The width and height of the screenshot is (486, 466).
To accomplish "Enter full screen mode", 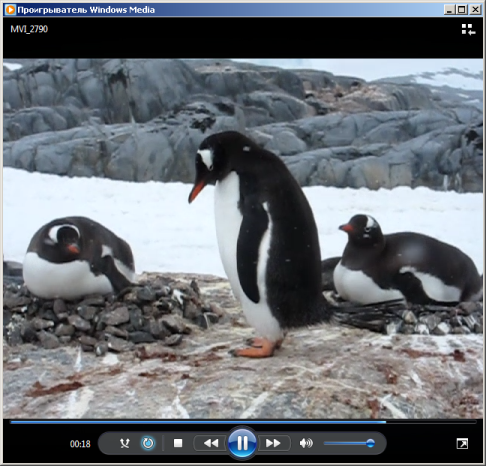I will tap(462, 444).
